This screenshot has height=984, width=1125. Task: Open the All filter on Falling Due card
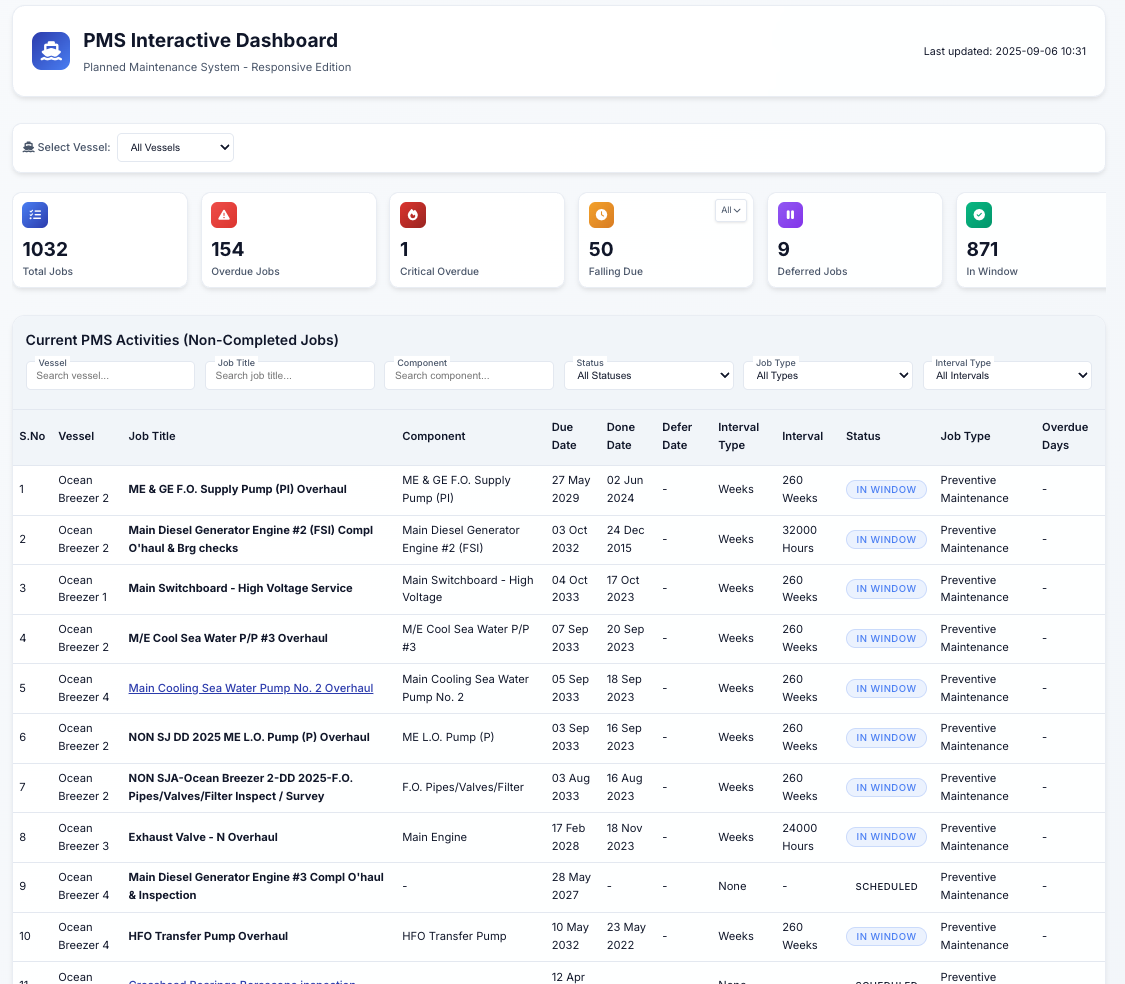pyautogui.click(x=731, y=210)
